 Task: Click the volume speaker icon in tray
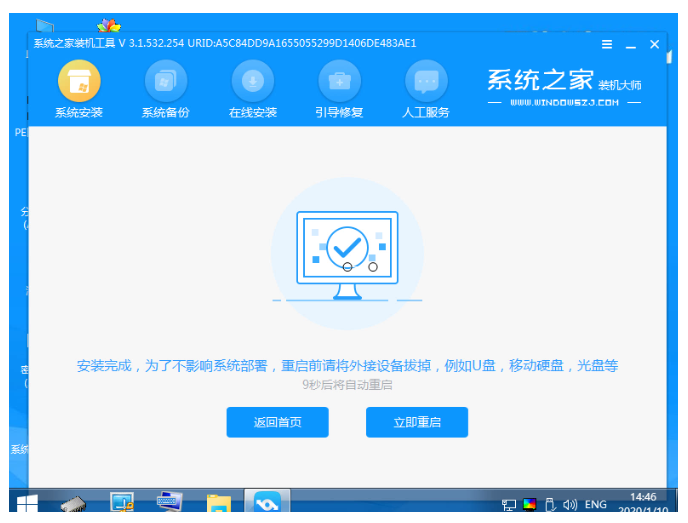(569, 505)
